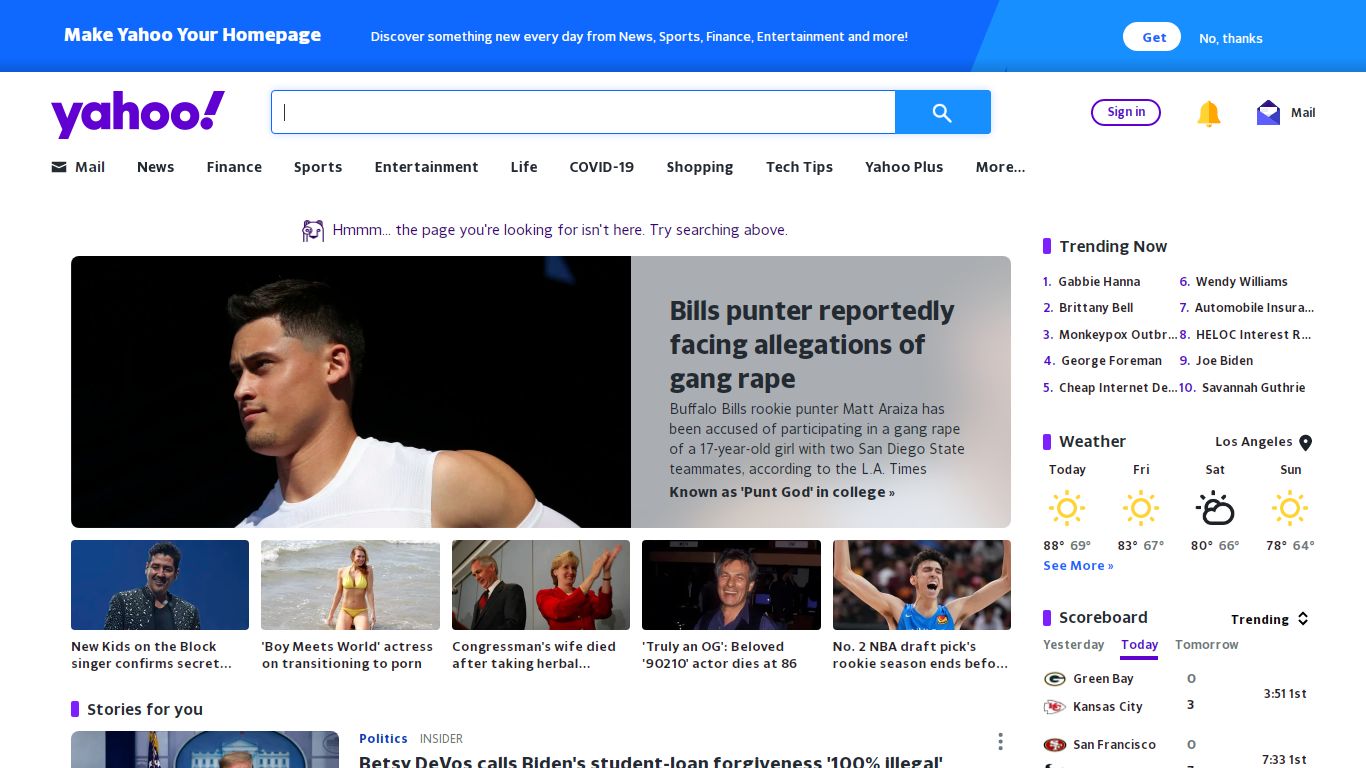This screenshot has width=1366, height=768.
Task: Click the bear icon beside error message
Action: (x=313, y=231)
